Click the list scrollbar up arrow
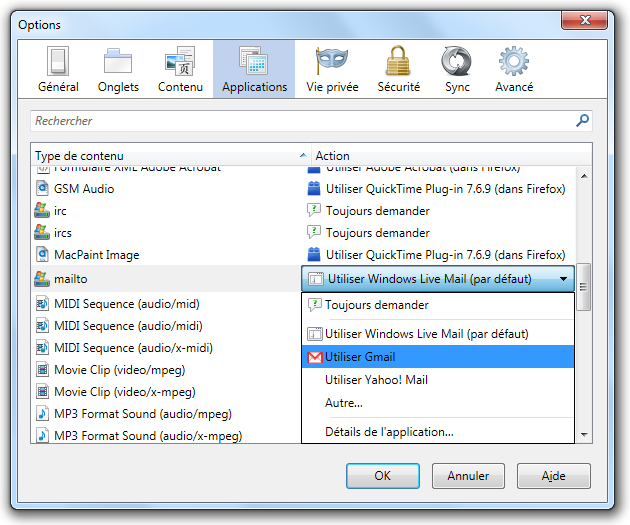630x525 pixels. click(x=584, y=176)
